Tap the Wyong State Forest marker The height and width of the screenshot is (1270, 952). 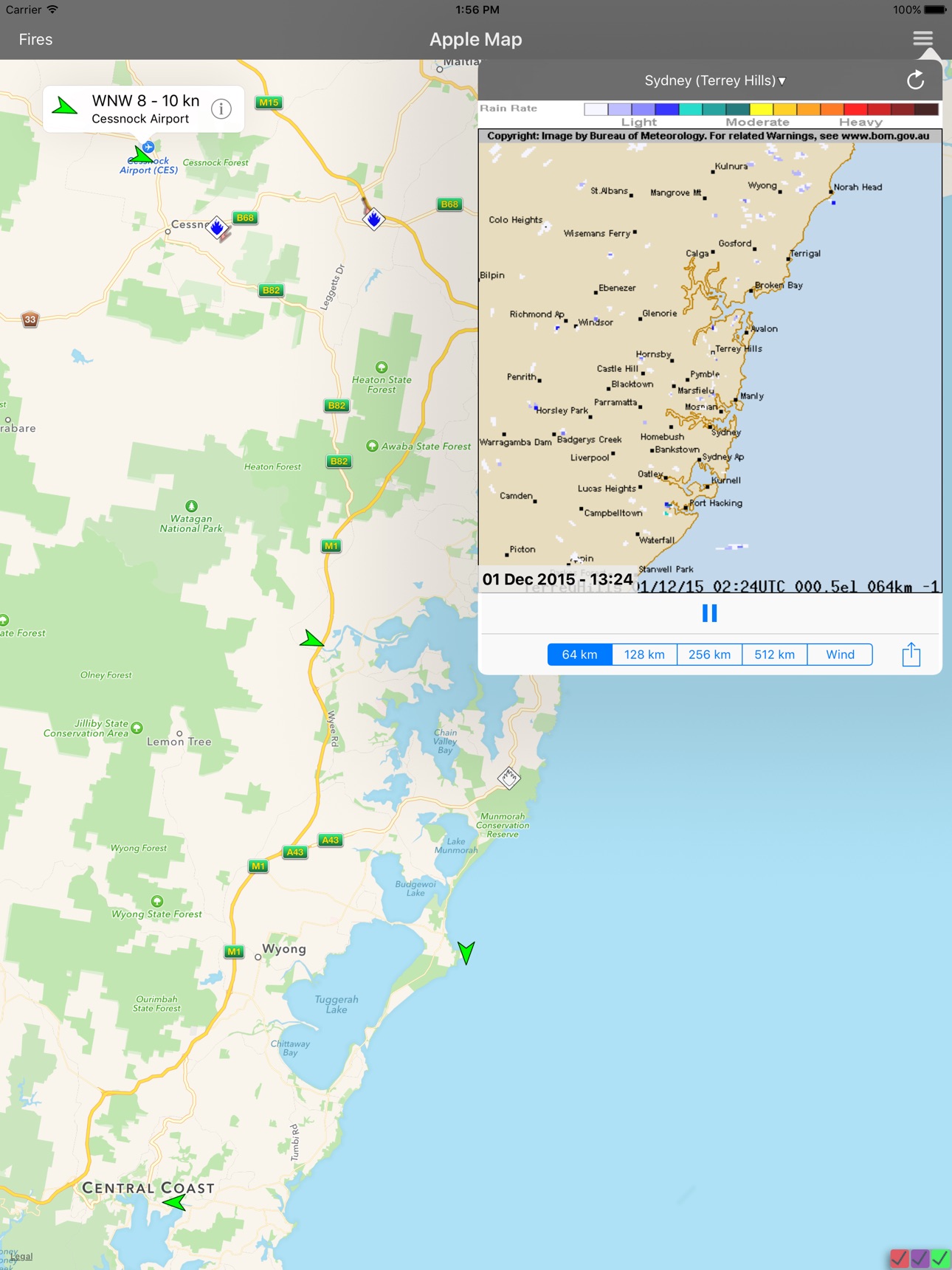pos(156,901)
